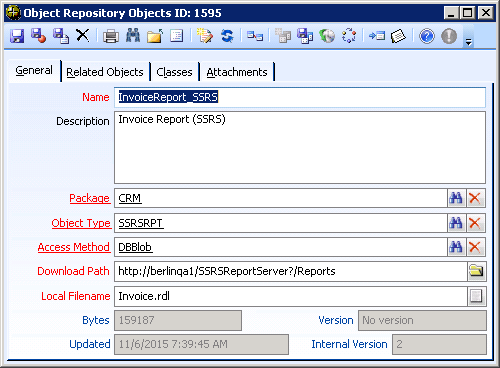Click the Version field showing No version

tap(422, 320)
